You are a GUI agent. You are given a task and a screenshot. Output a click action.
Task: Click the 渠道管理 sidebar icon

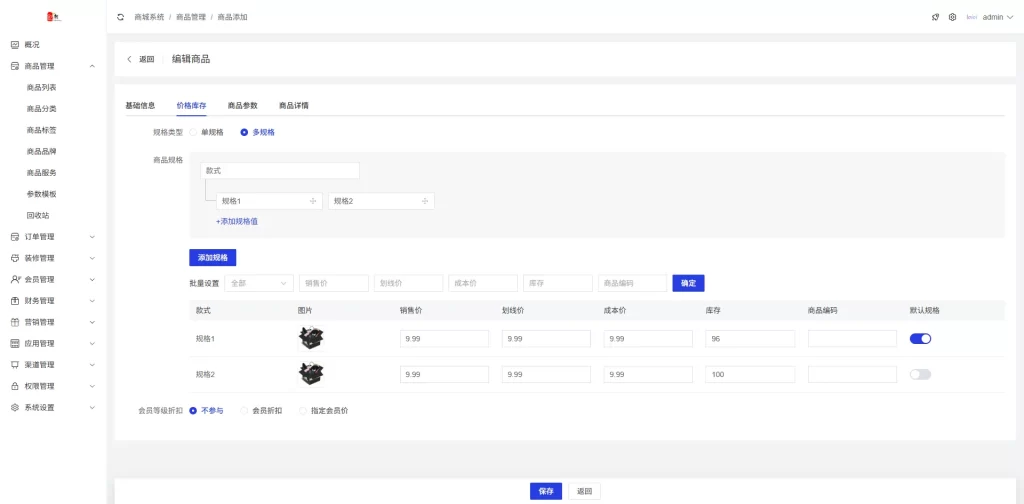15,365
